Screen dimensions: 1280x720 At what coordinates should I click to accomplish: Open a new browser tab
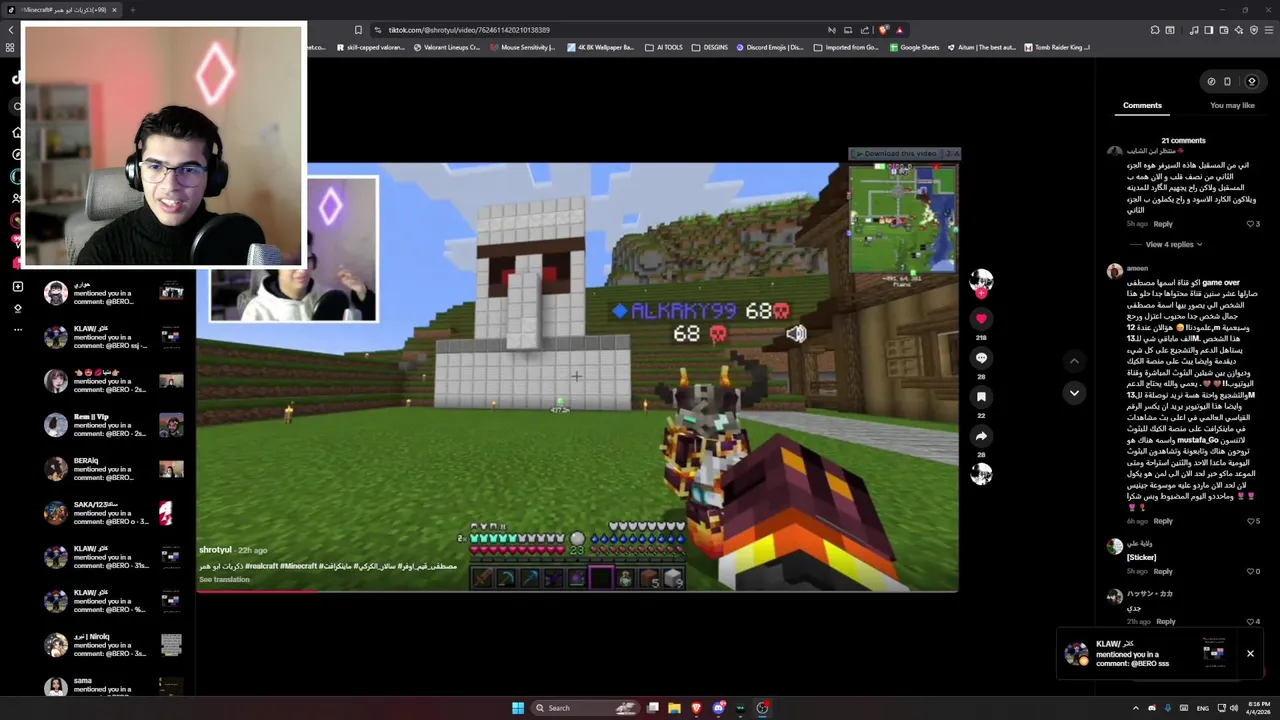tap(132, 10)
